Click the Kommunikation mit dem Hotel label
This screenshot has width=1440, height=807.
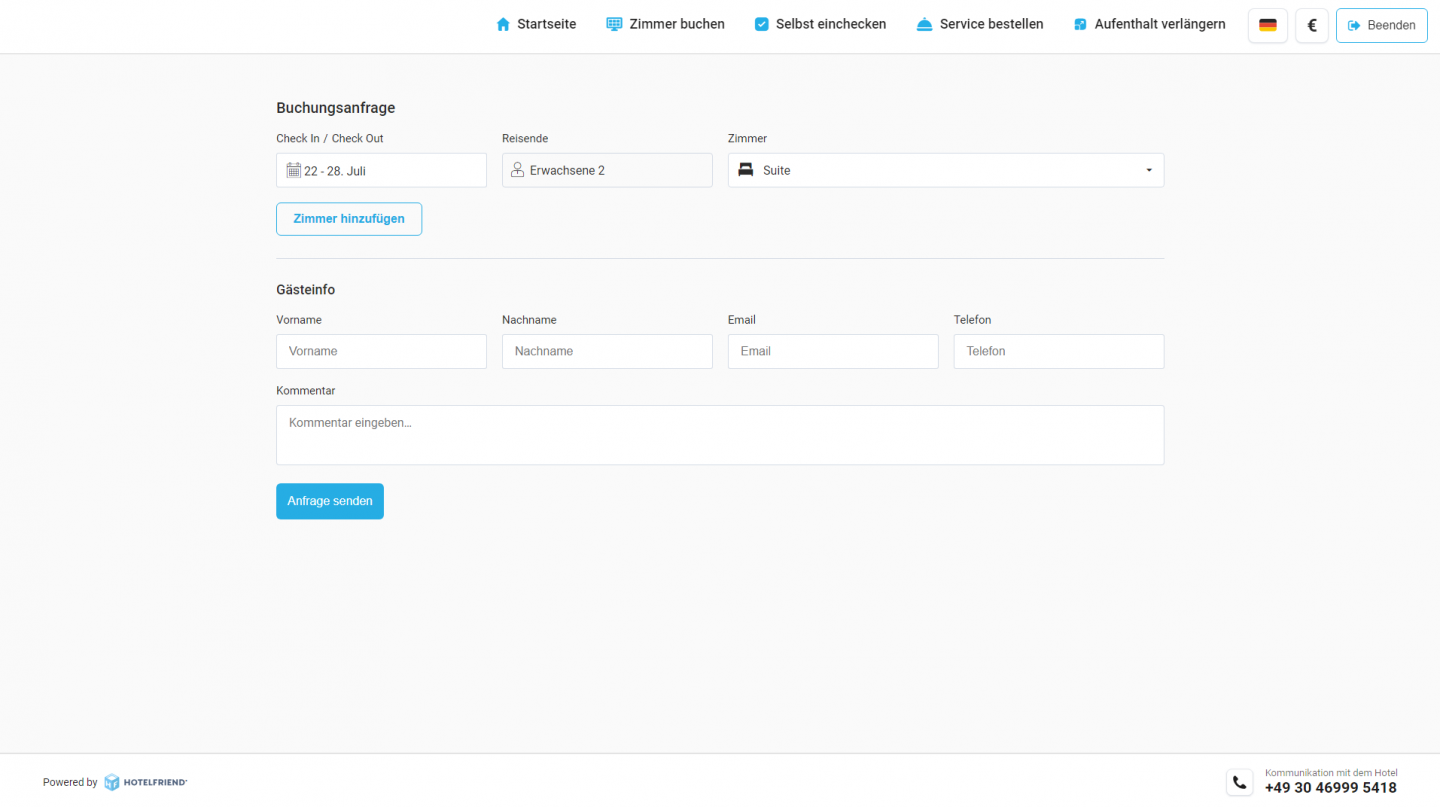coord(1331,773)
